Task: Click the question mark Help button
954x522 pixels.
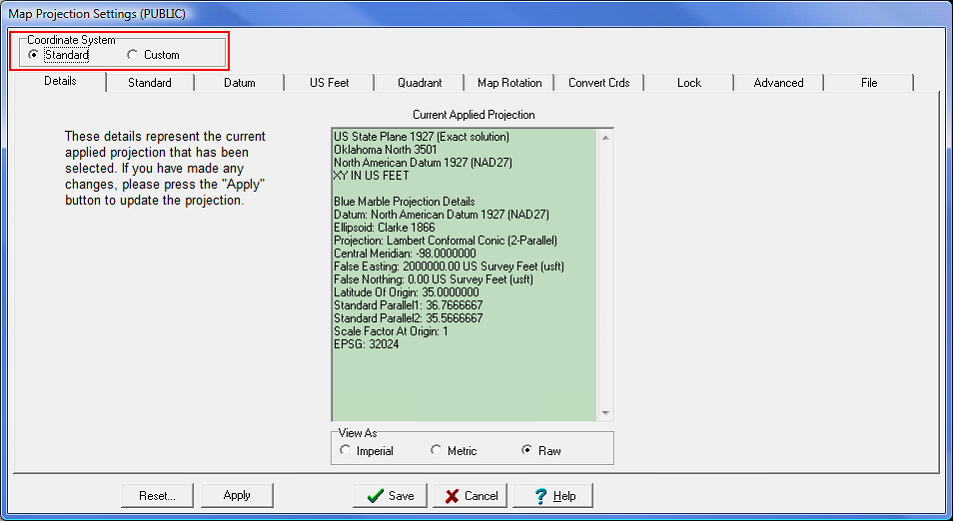Action: pos(553,496)
